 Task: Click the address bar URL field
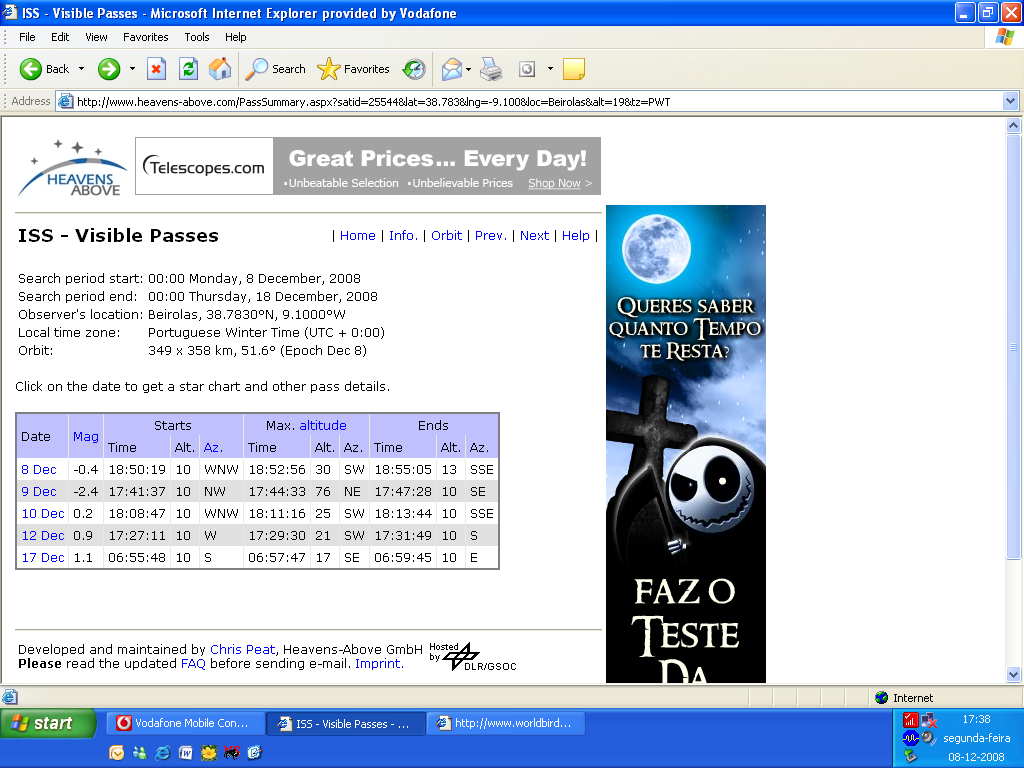tap(536, 101)
